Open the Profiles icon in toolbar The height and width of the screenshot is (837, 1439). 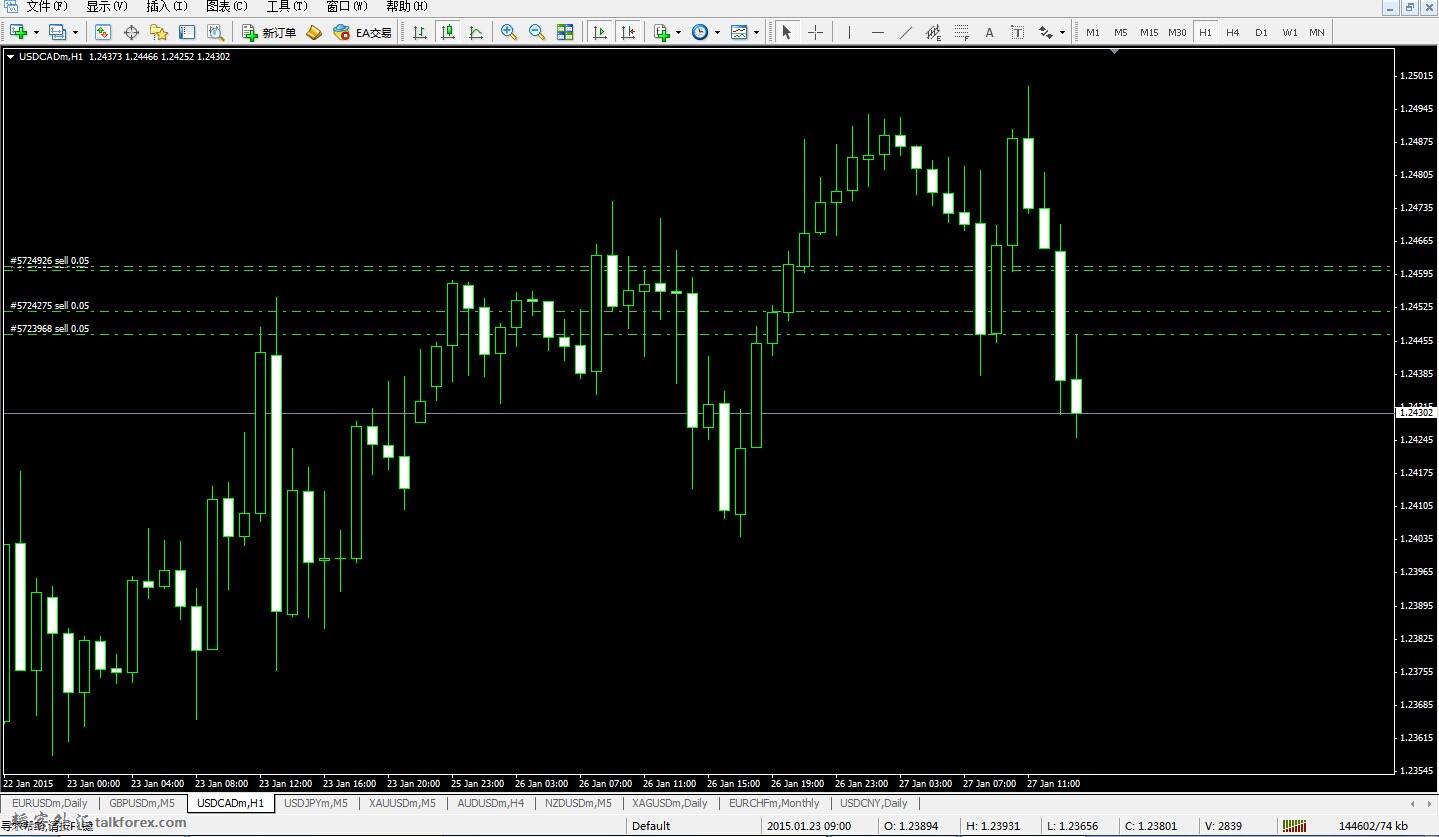tap(57, 32)
